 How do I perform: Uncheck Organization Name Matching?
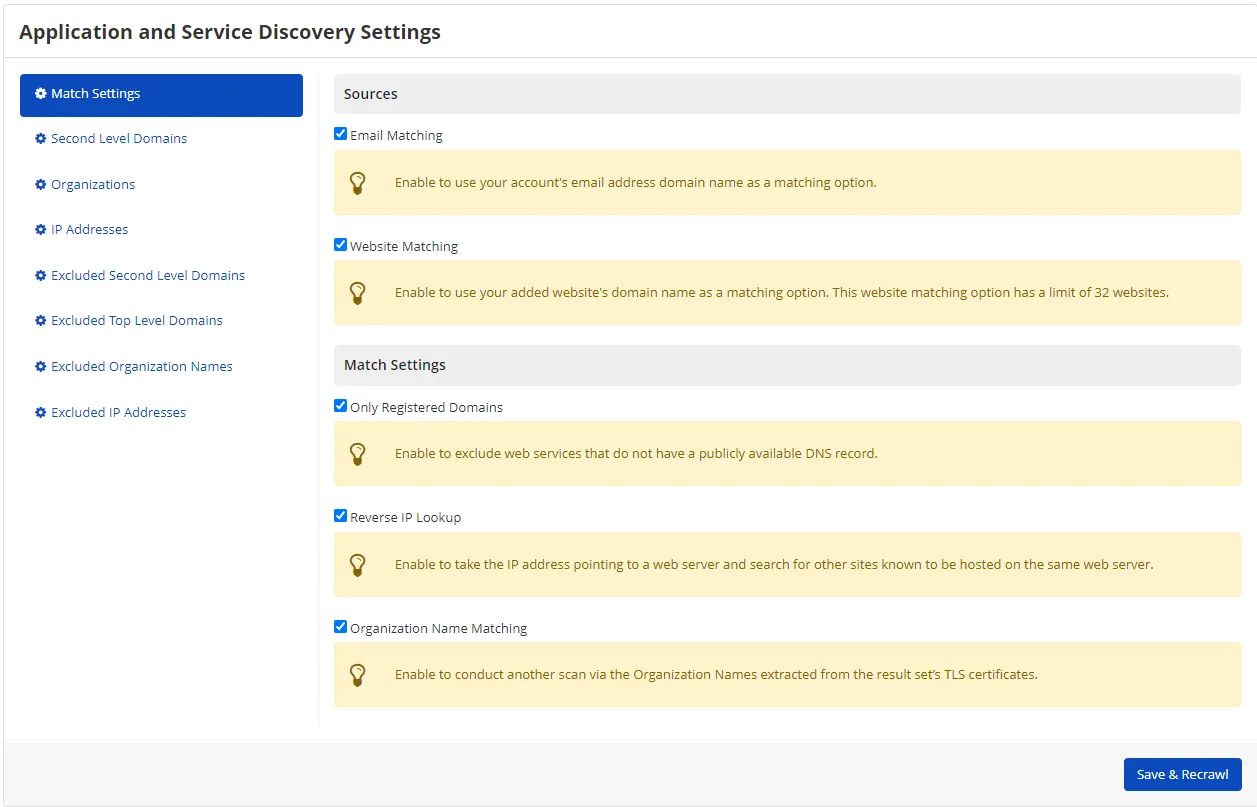(340, 627)
